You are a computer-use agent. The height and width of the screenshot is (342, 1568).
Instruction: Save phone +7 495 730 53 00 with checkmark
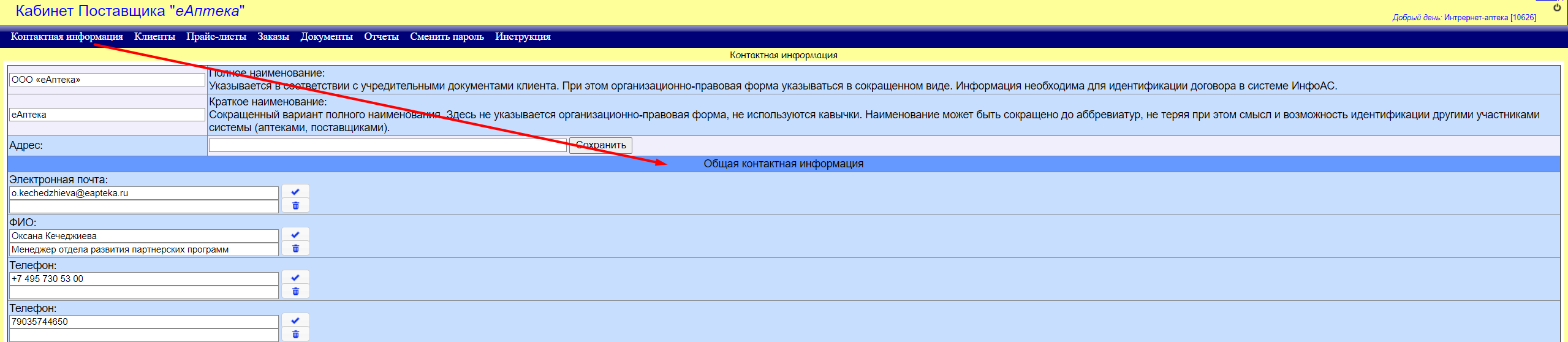[x=295, y=278]
